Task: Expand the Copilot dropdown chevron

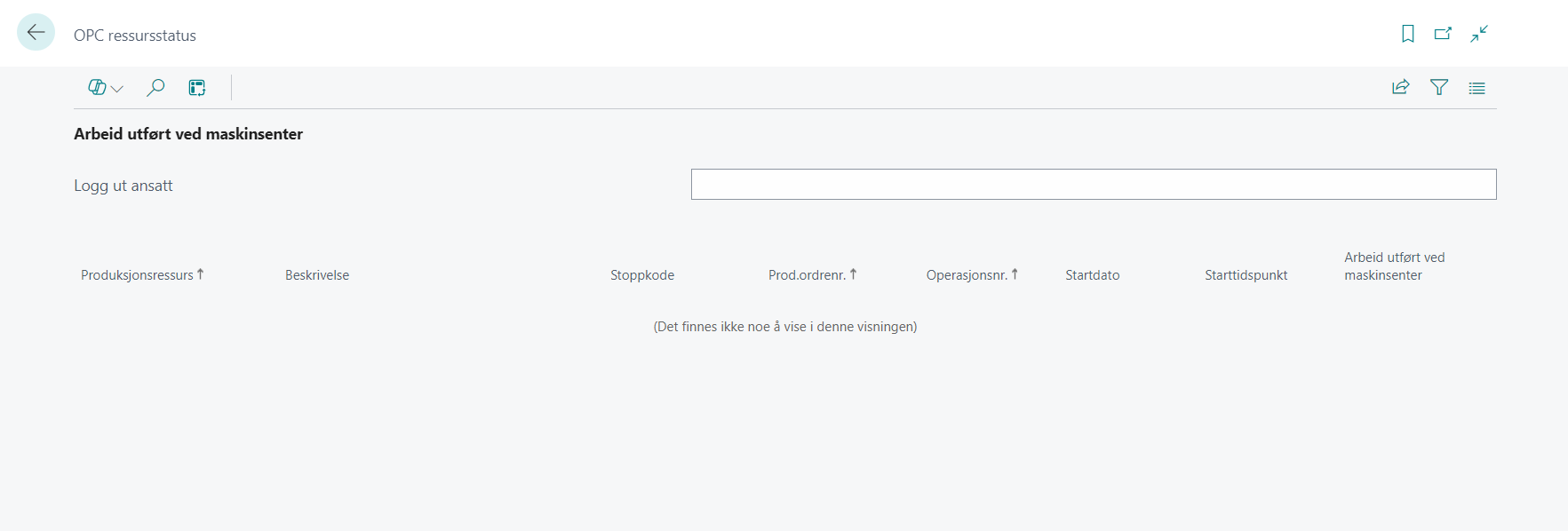Action: pos(117,88)
